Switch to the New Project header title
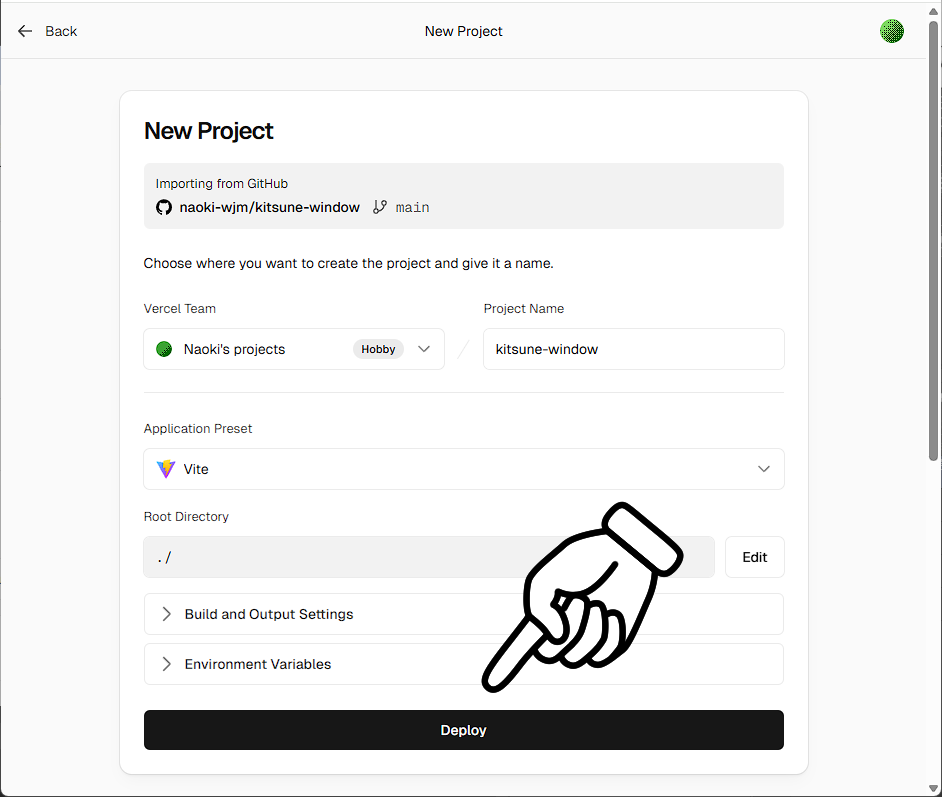Screen dimensions: 942x797 click(463, 31)
